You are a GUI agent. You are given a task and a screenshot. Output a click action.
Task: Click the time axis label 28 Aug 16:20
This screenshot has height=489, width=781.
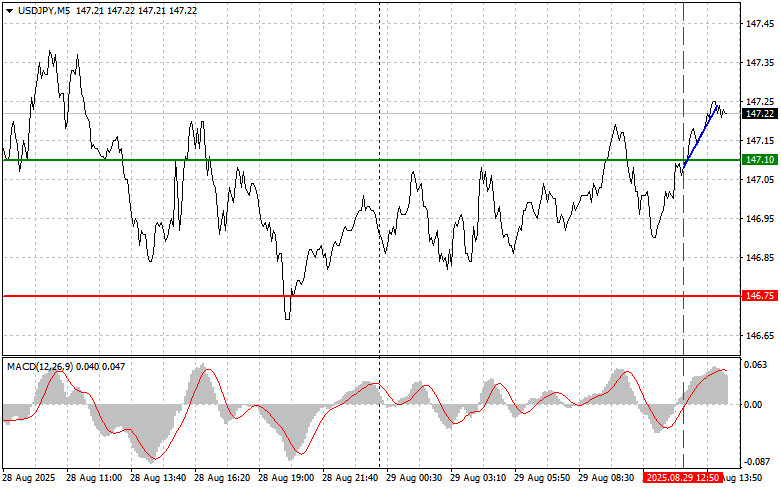222,478
